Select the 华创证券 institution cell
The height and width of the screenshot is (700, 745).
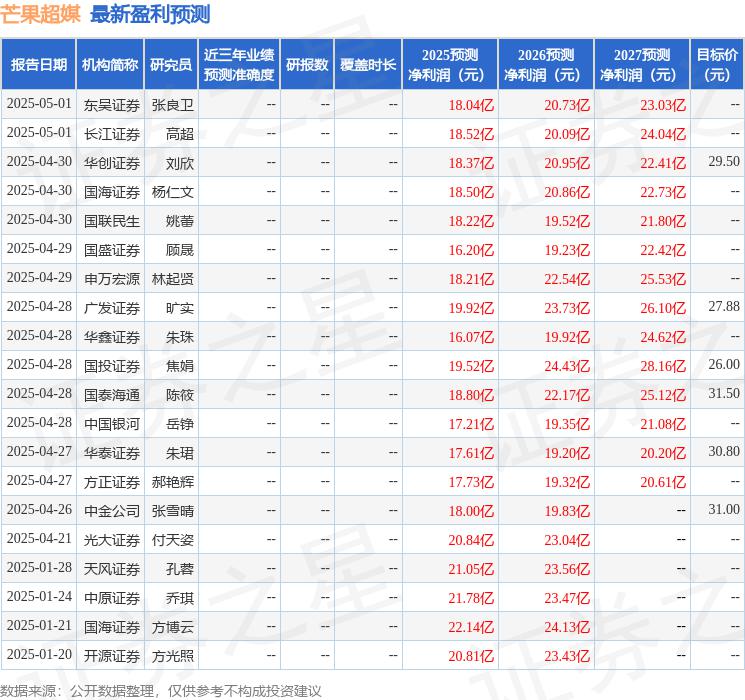click(112, 163)
